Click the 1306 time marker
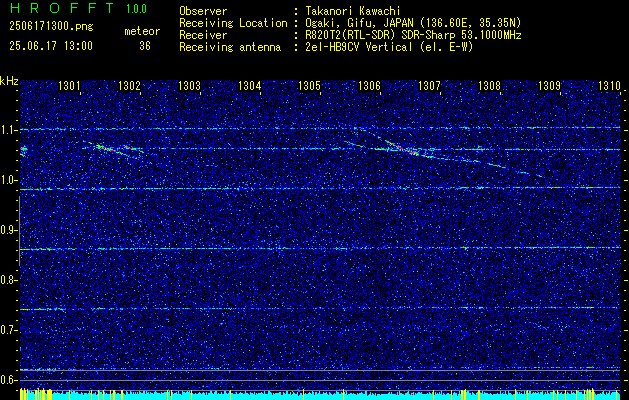629x400 pixels. tap(369, 85)
